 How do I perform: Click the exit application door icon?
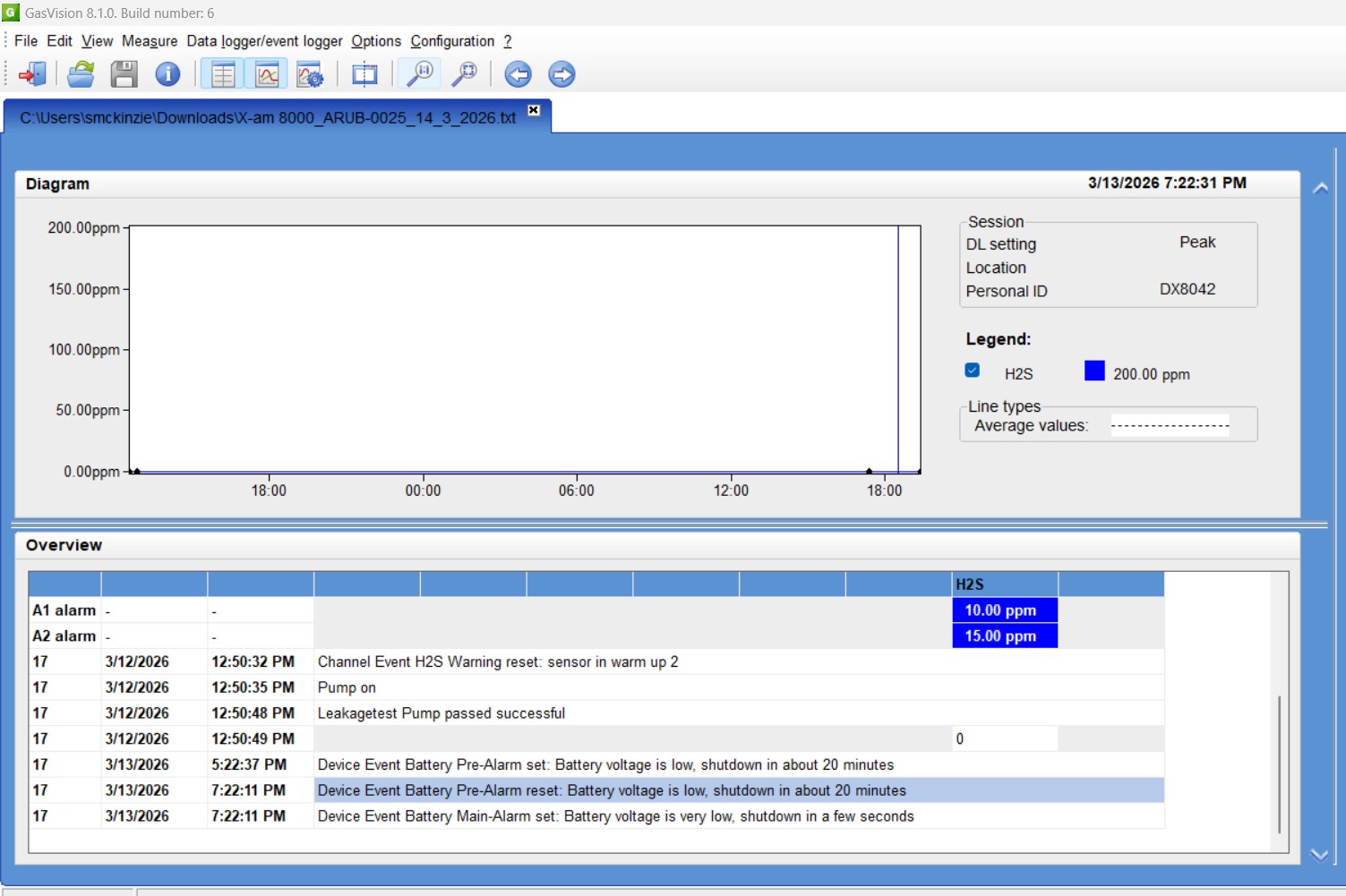(32, 74)
